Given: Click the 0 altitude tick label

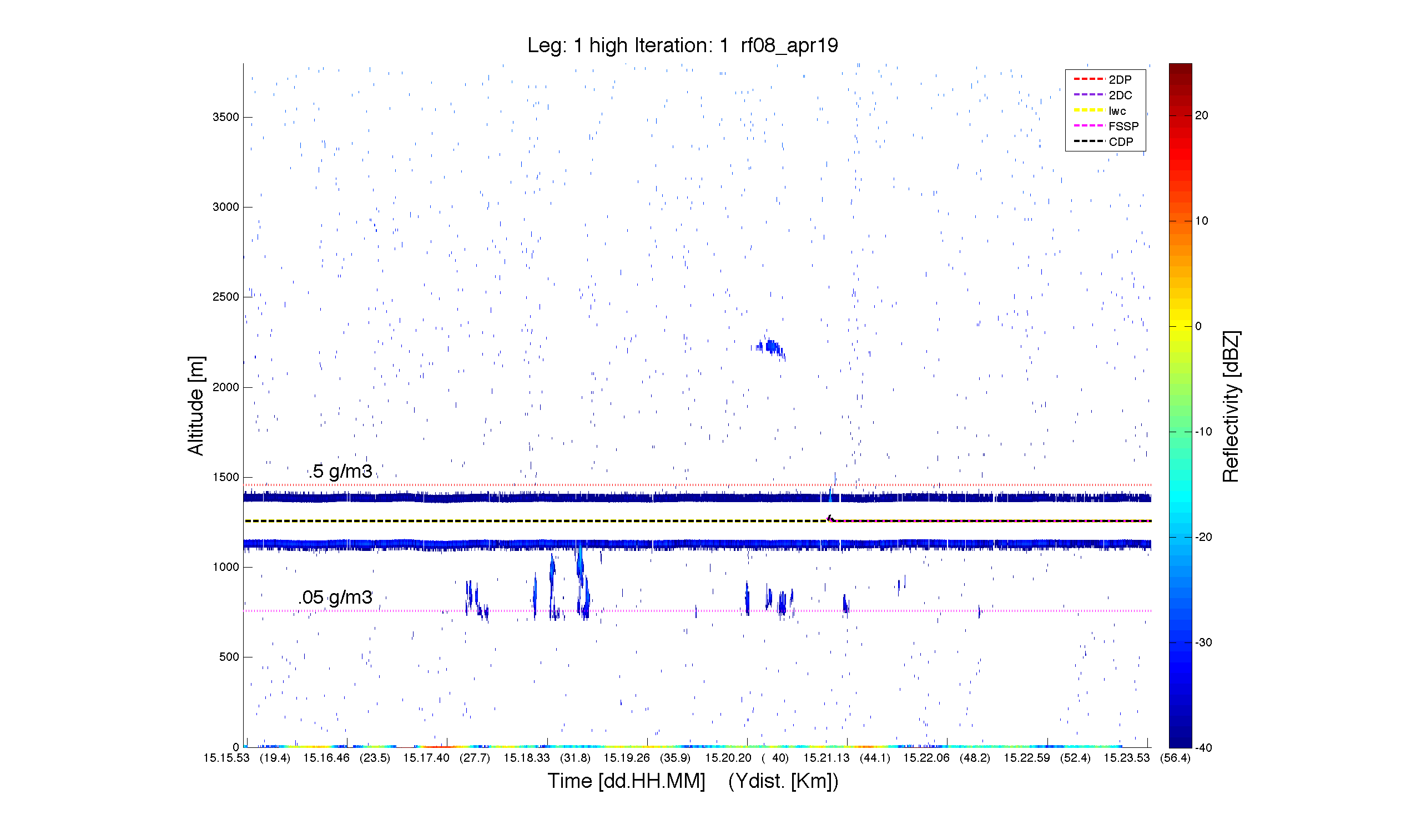Looking at the screenshot, I should pyautogui.click(x=235, y=747).
